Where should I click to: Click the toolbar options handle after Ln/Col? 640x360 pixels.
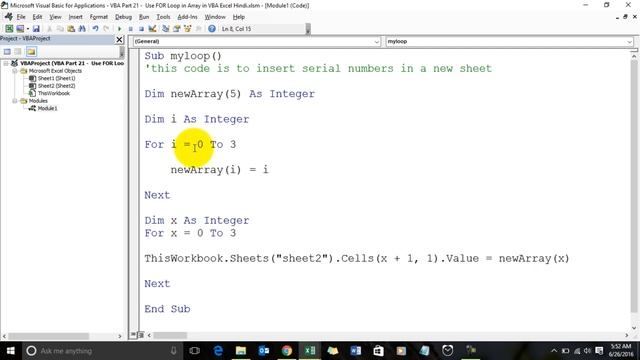point(308,29)
